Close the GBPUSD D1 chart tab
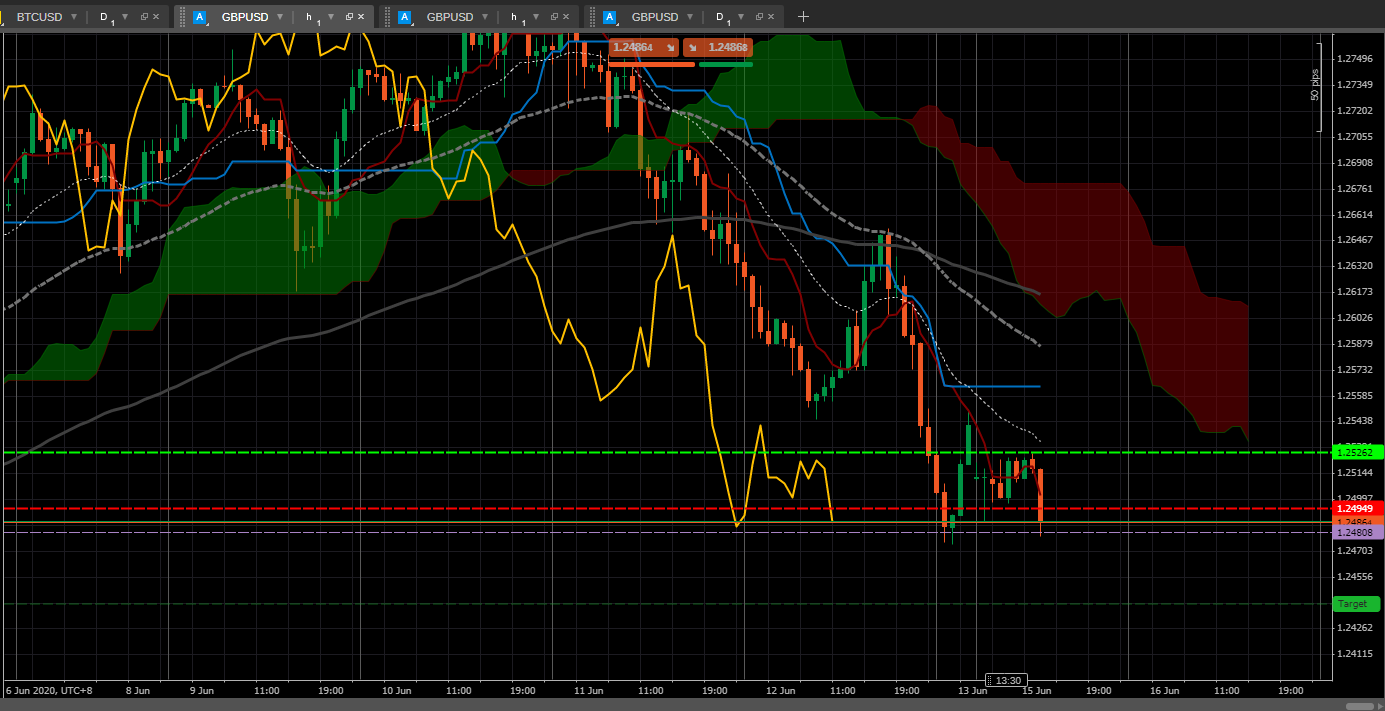1385x711 pixels. [772, 17]
